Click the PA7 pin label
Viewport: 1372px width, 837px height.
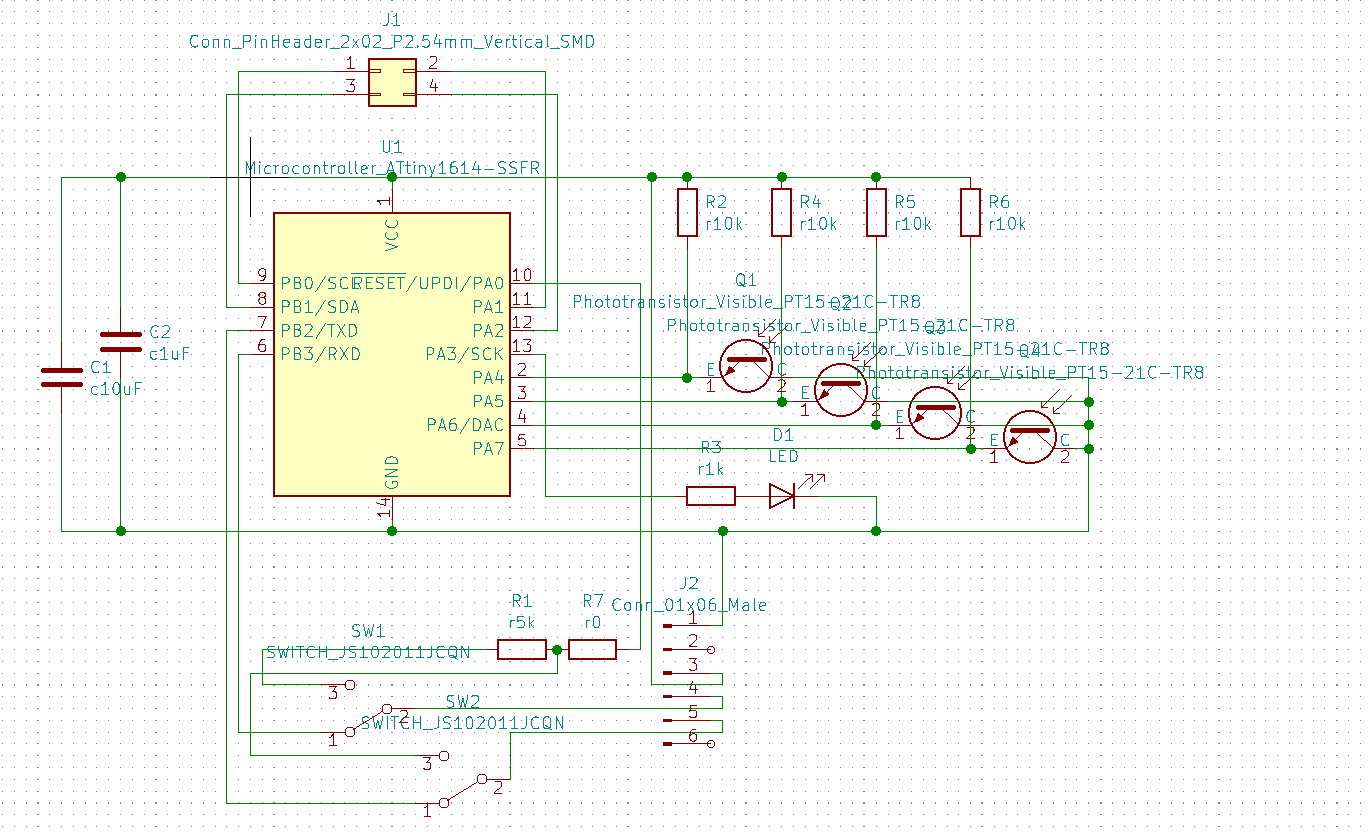(488, 449)
